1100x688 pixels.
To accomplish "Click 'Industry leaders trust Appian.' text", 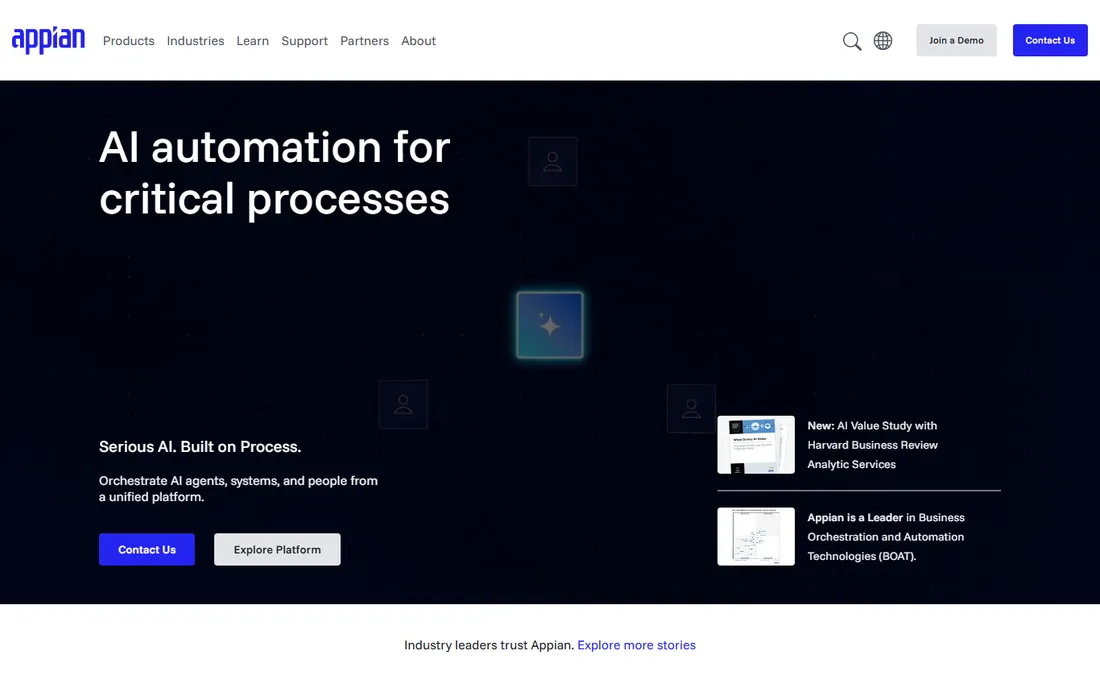I will [489, 645].
